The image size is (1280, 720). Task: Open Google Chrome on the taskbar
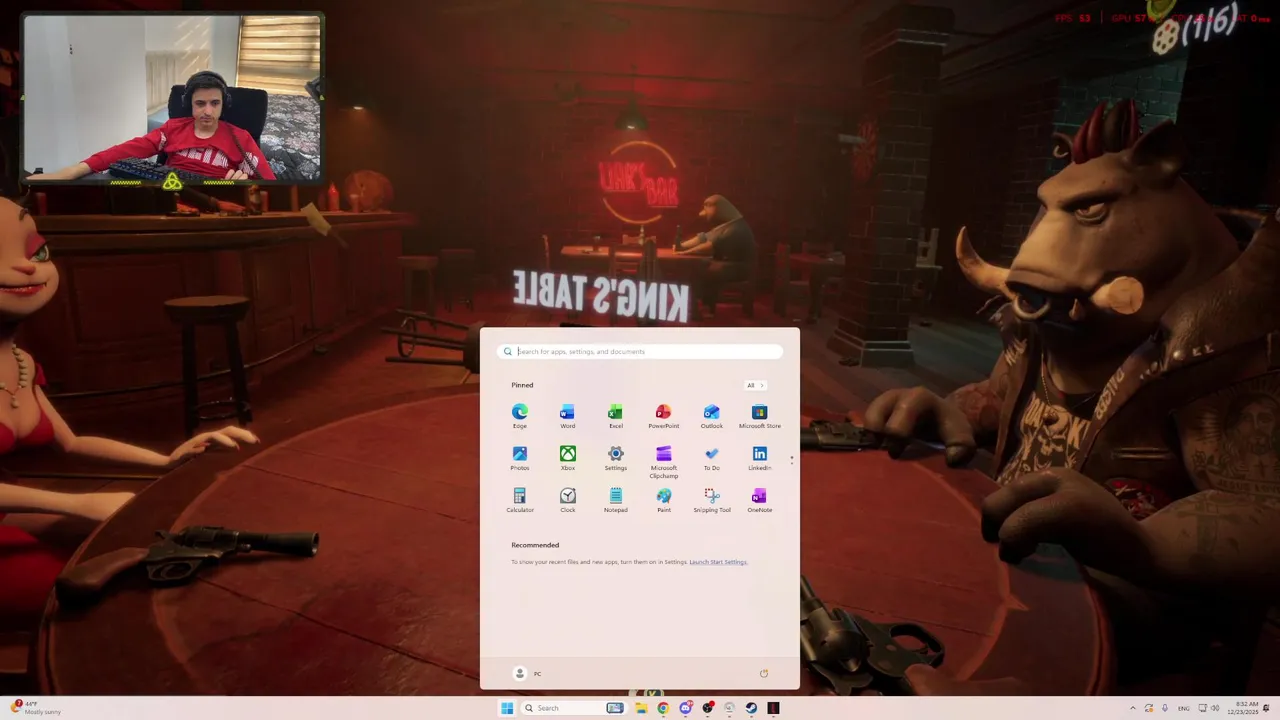[x=663, y=708]
